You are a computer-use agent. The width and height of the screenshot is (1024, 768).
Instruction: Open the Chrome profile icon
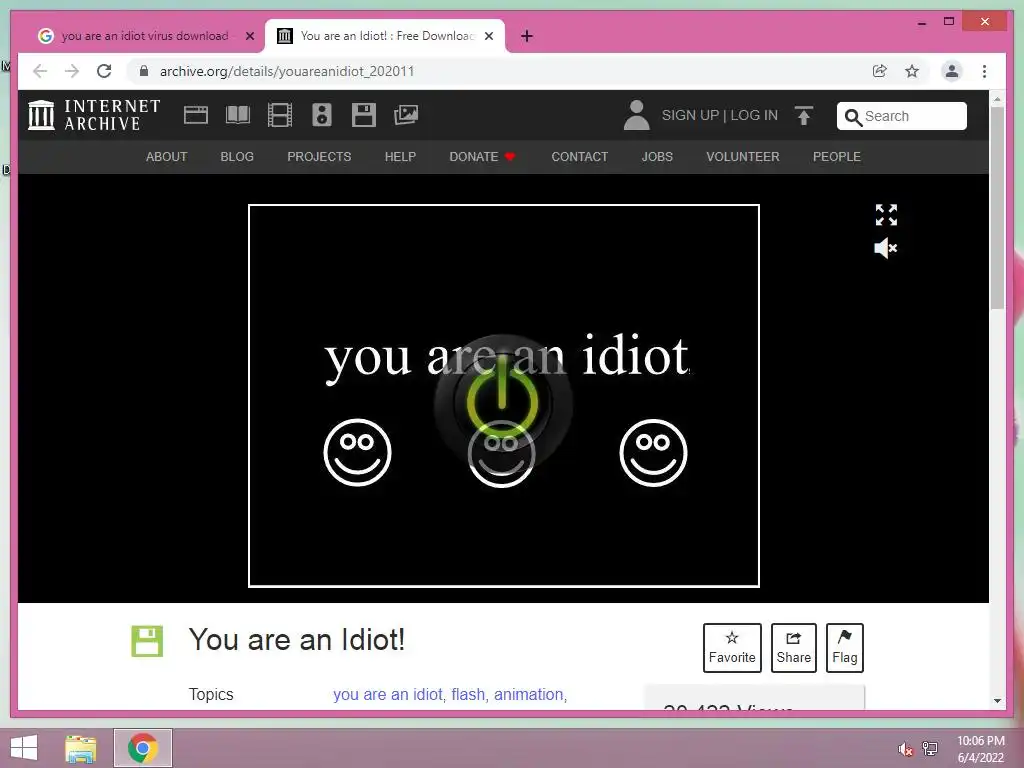(x=952, y=71)
